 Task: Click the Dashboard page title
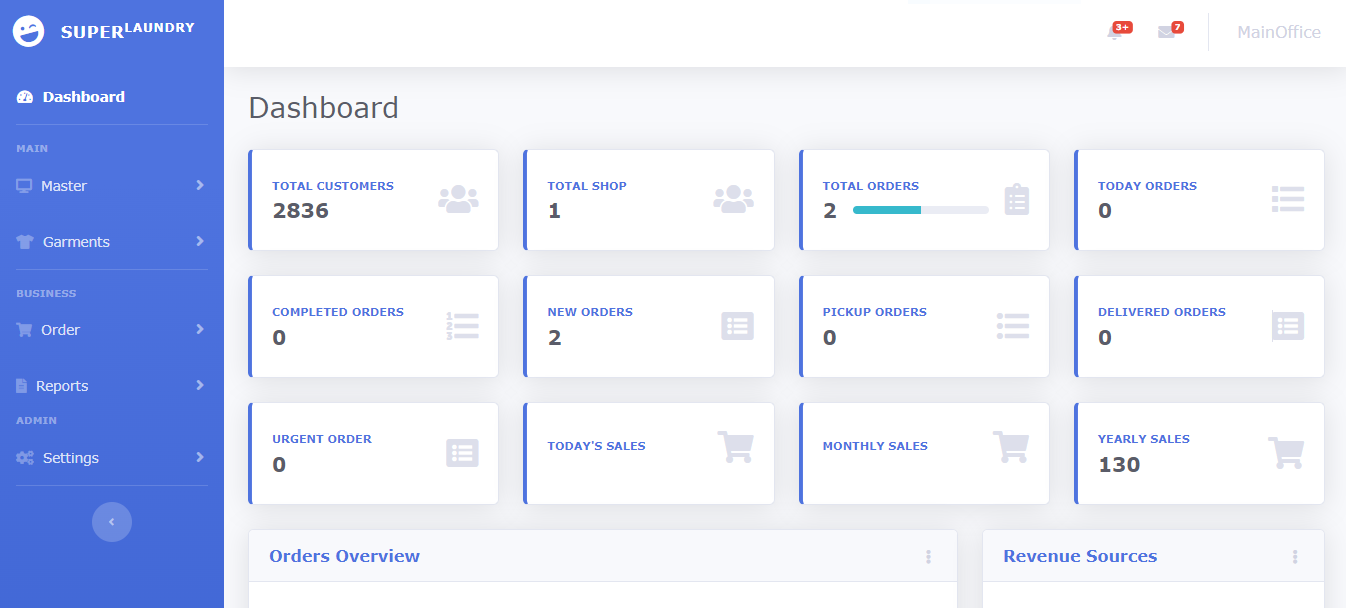tap(323, 108)
